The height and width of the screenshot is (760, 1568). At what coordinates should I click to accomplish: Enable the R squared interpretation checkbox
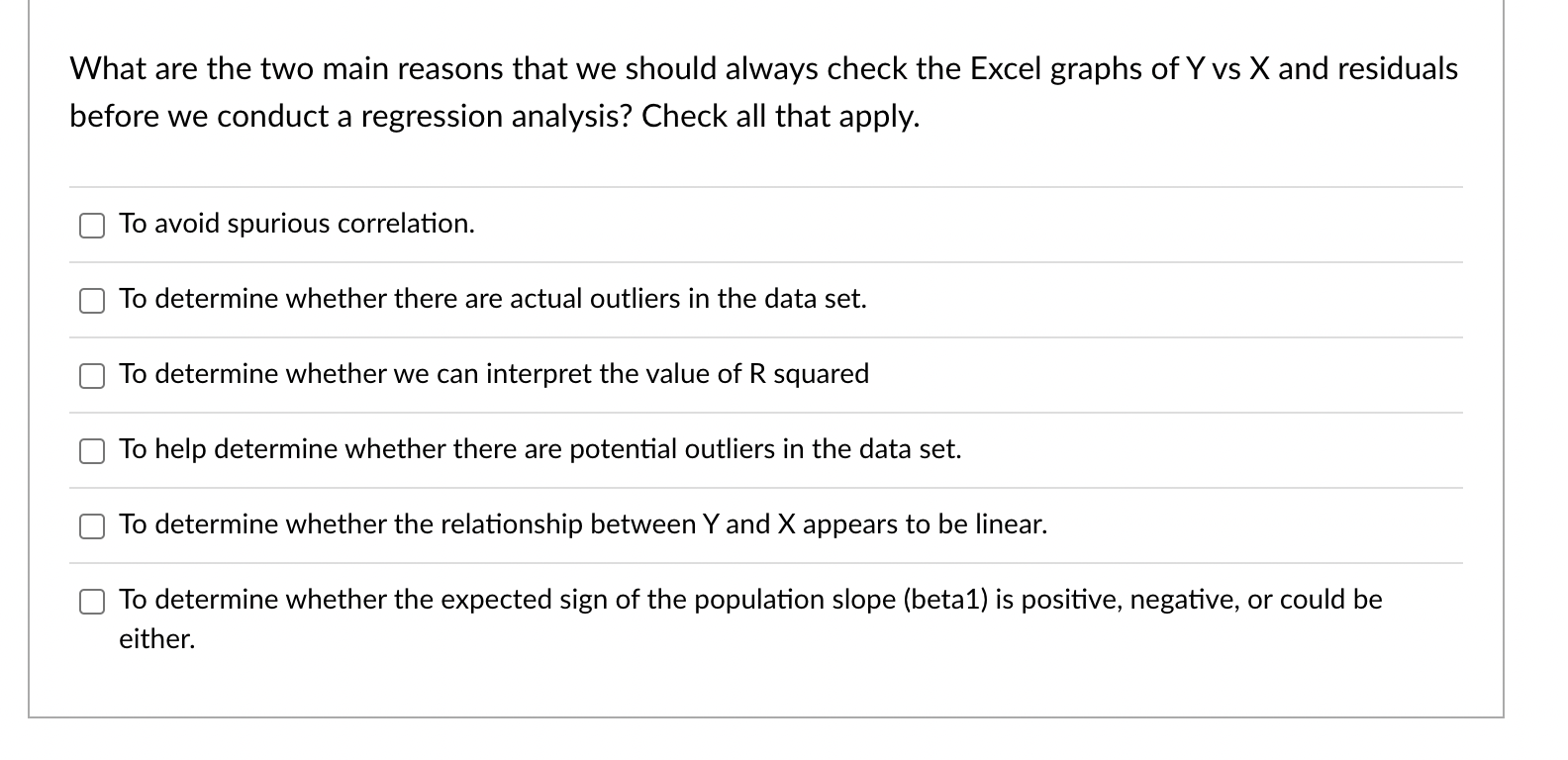[92, 376]
